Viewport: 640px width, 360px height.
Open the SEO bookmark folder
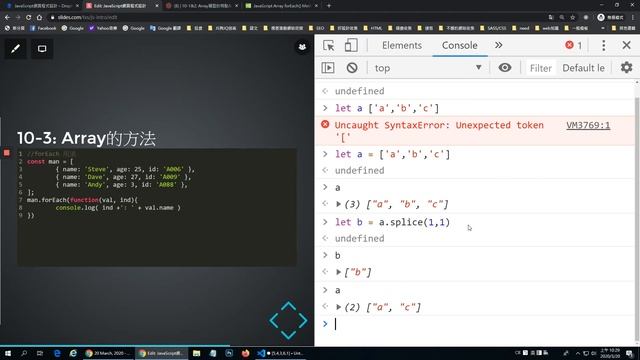click(317, 28)
